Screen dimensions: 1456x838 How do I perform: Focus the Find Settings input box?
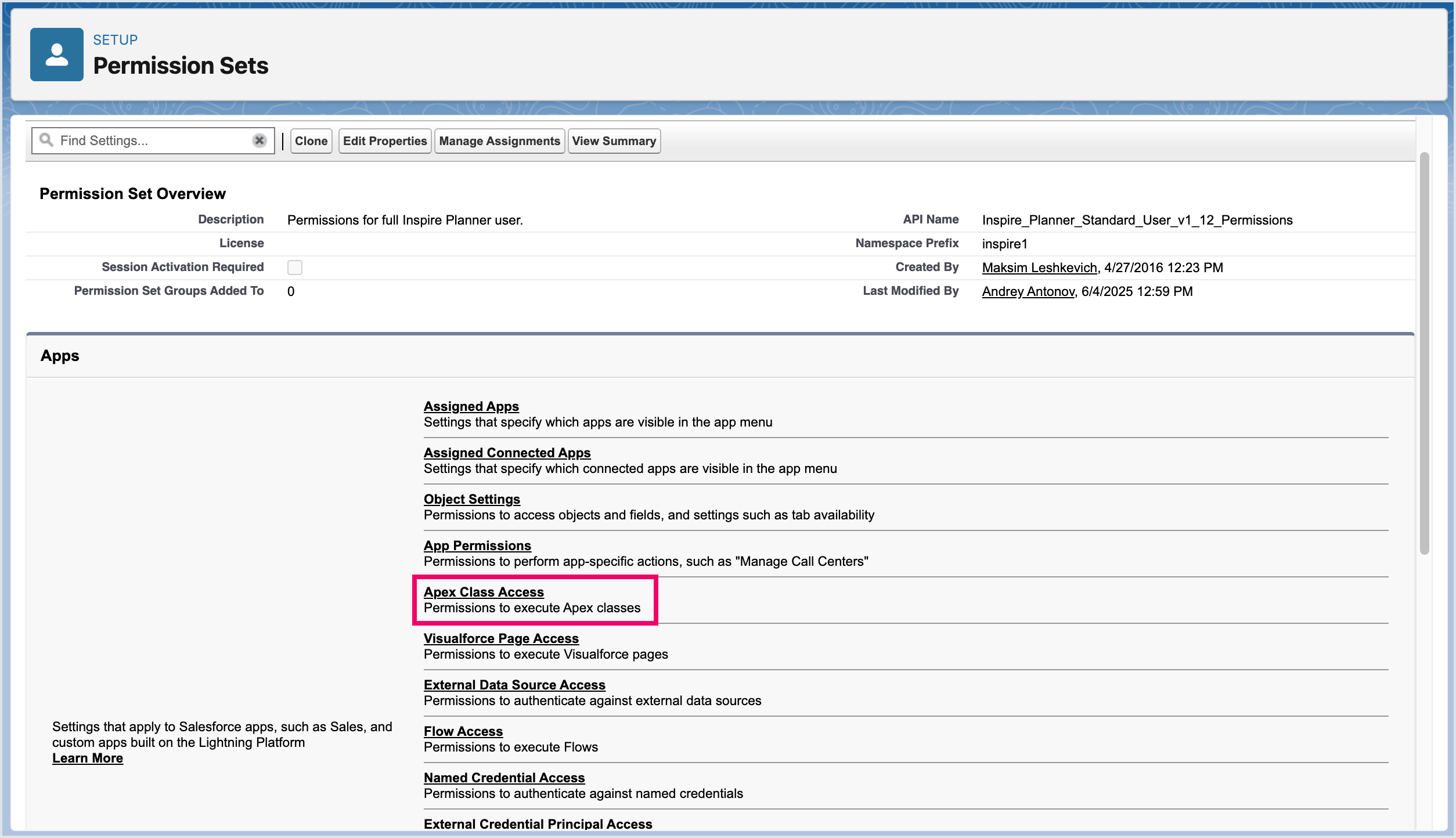[153, 140]
